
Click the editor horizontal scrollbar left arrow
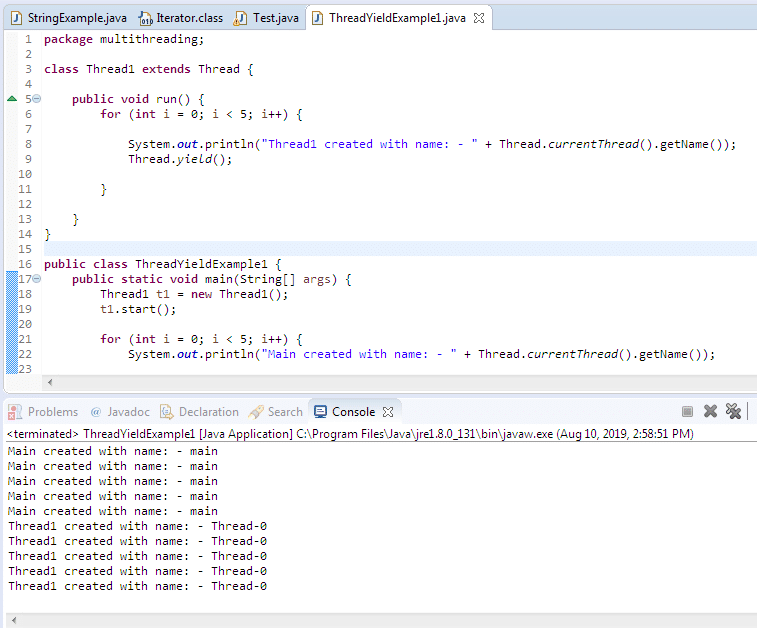pos(50,382)
